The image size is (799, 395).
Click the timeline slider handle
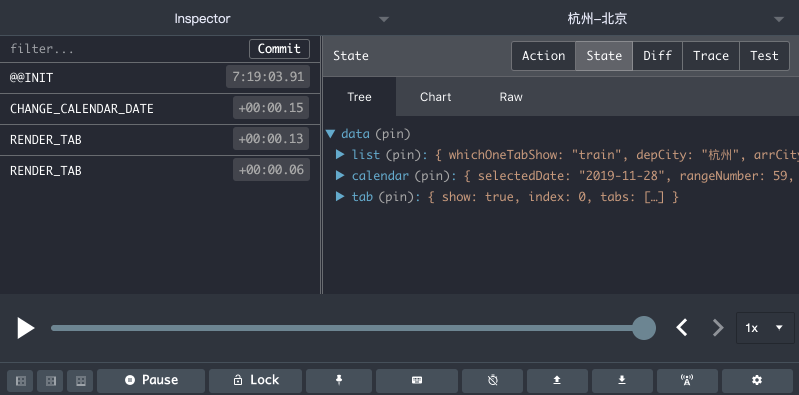tap(644, 328)
